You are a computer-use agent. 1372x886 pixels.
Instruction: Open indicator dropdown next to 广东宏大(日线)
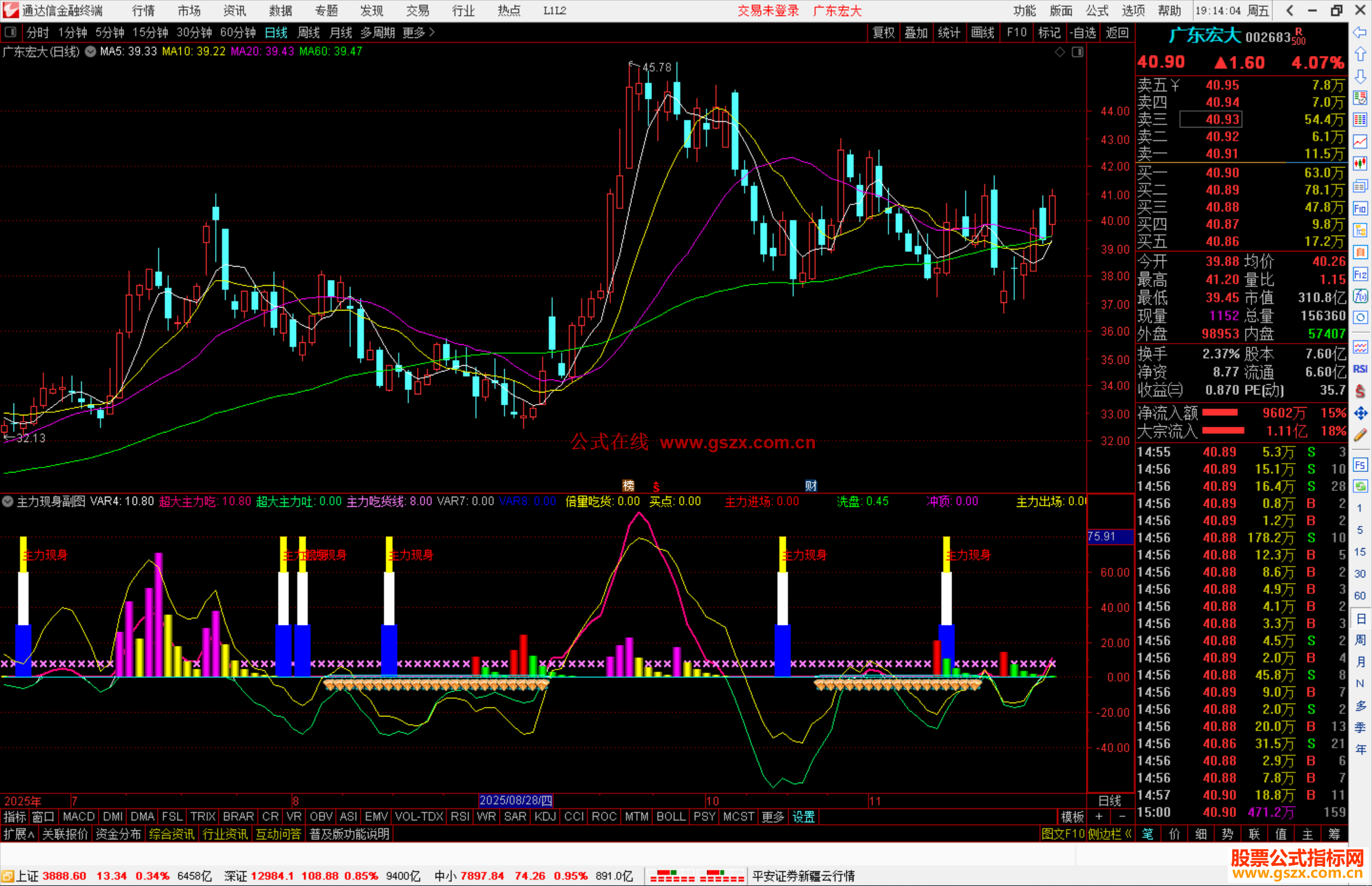pyautogui.click(x=91, y=52)
